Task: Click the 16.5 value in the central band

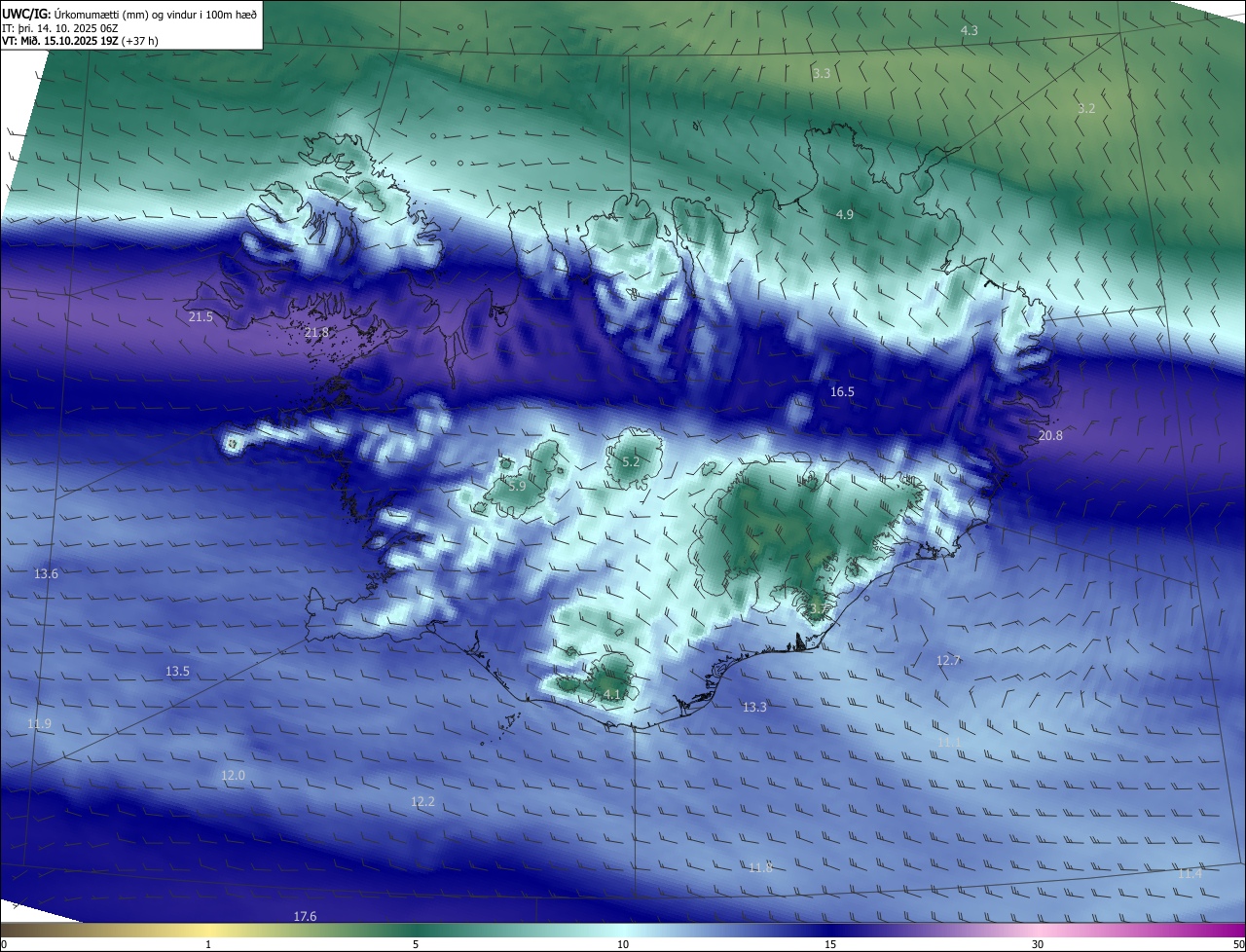Action: 842,391
